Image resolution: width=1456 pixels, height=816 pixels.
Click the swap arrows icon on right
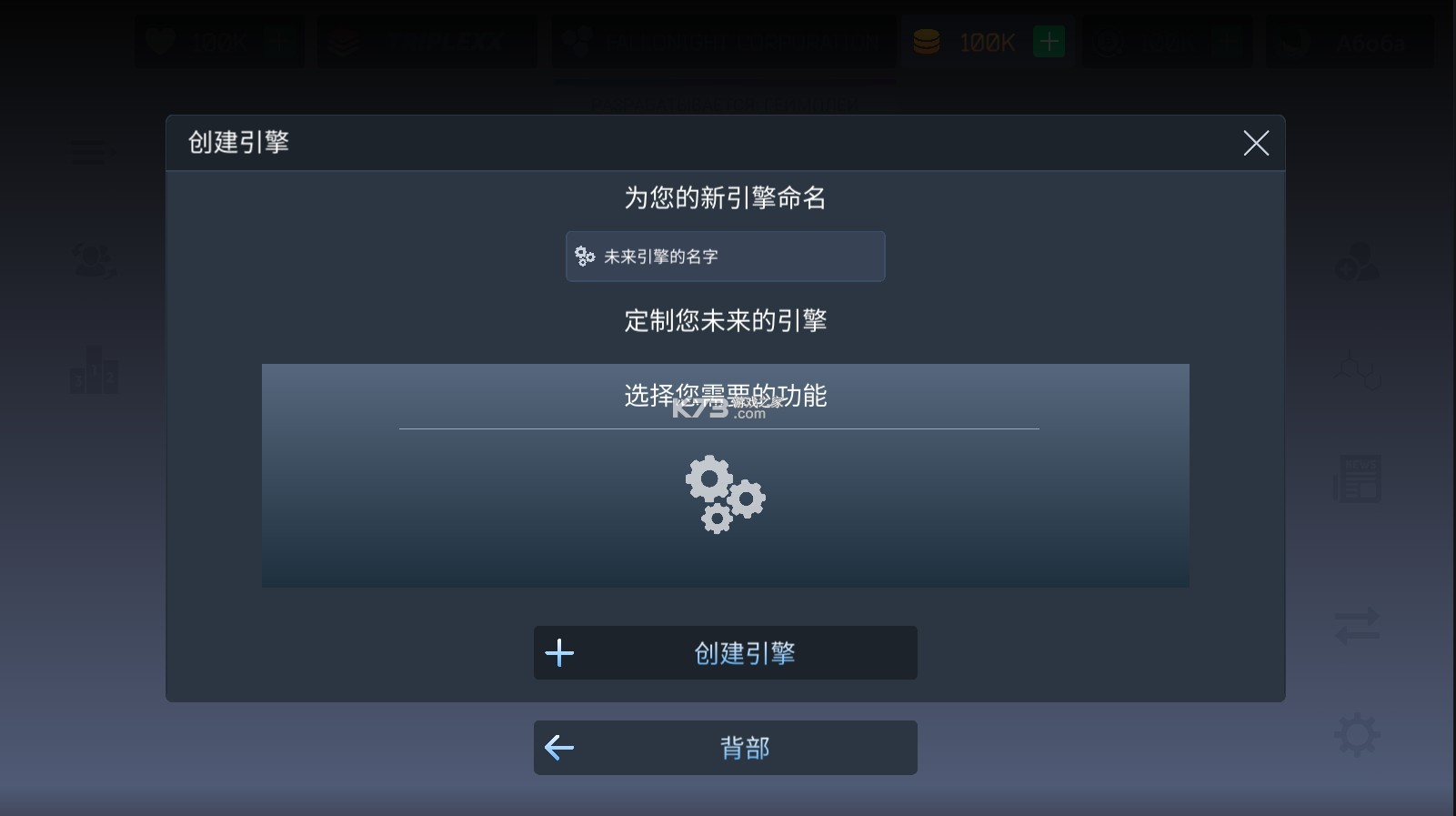click(1357, 626)
